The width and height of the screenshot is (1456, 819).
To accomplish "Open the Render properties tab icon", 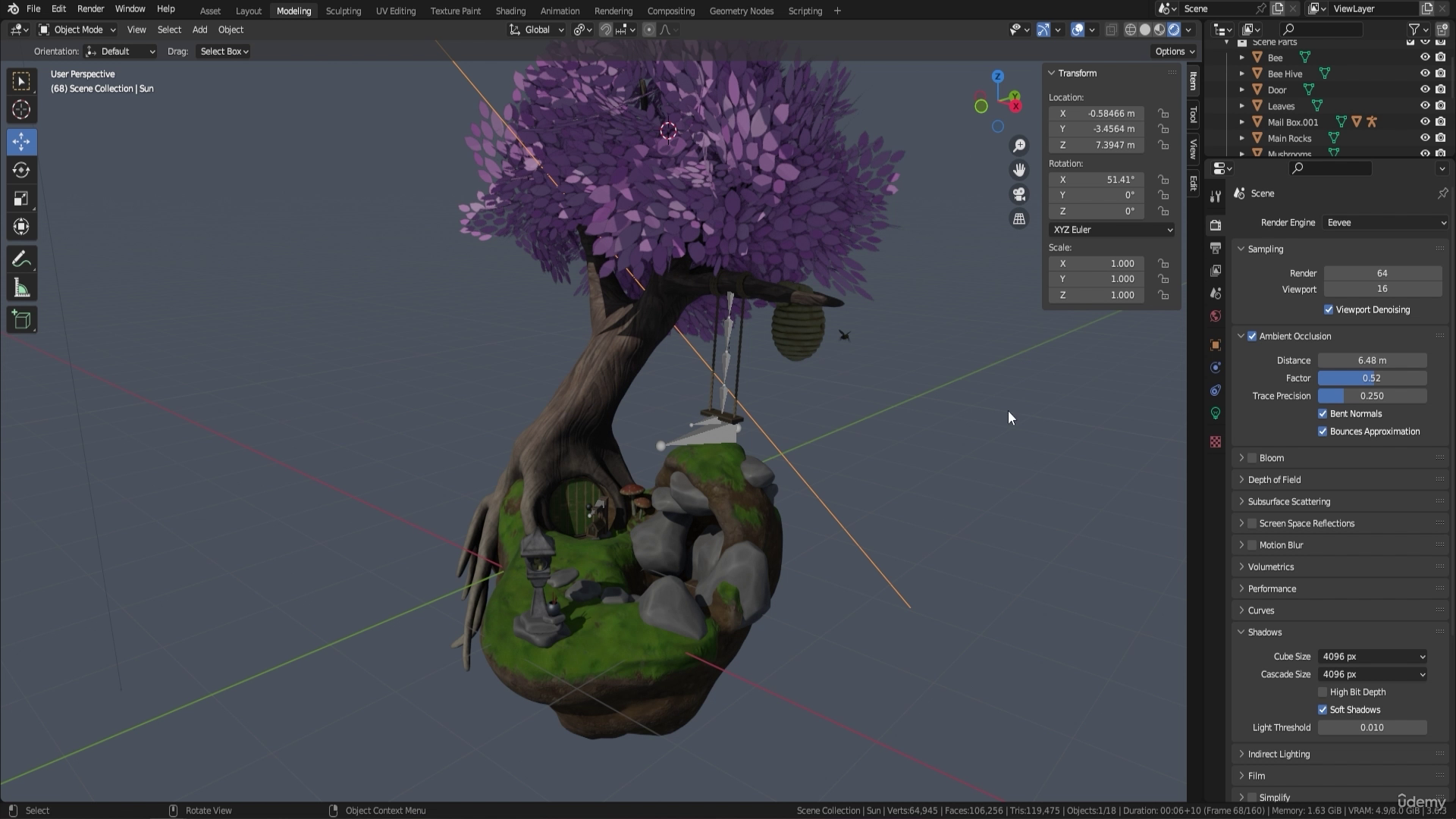I will coord(1216,225).
